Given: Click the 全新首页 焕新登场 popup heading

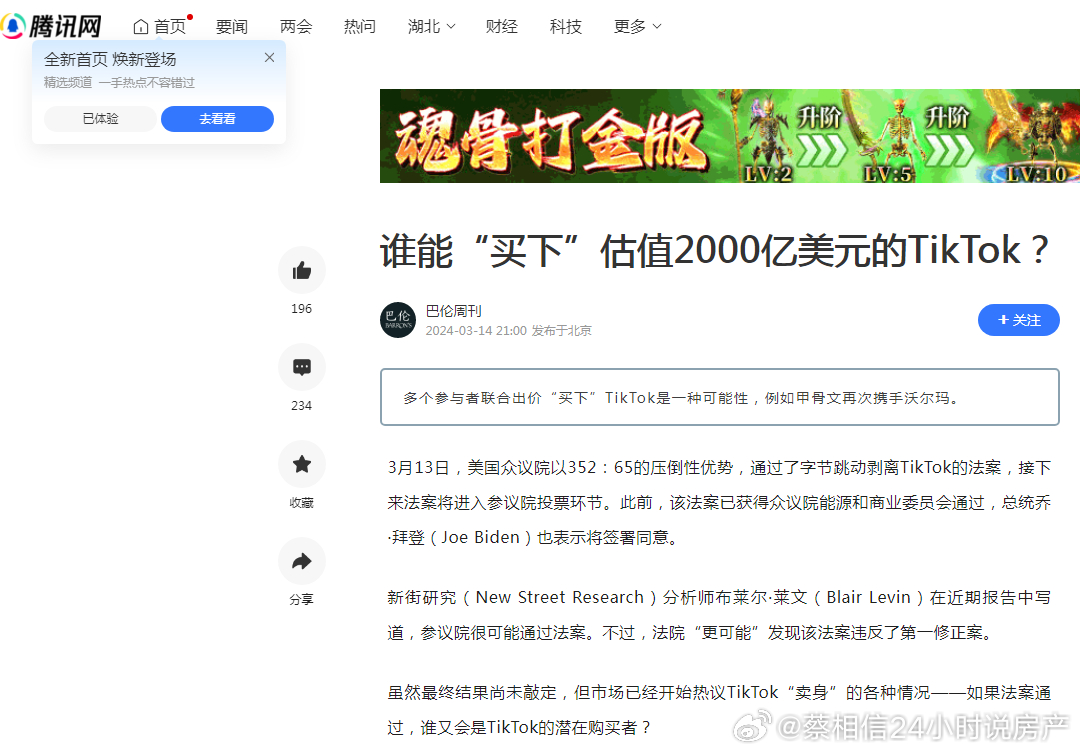Looking at the screenshot, I should tap(110, 59).
